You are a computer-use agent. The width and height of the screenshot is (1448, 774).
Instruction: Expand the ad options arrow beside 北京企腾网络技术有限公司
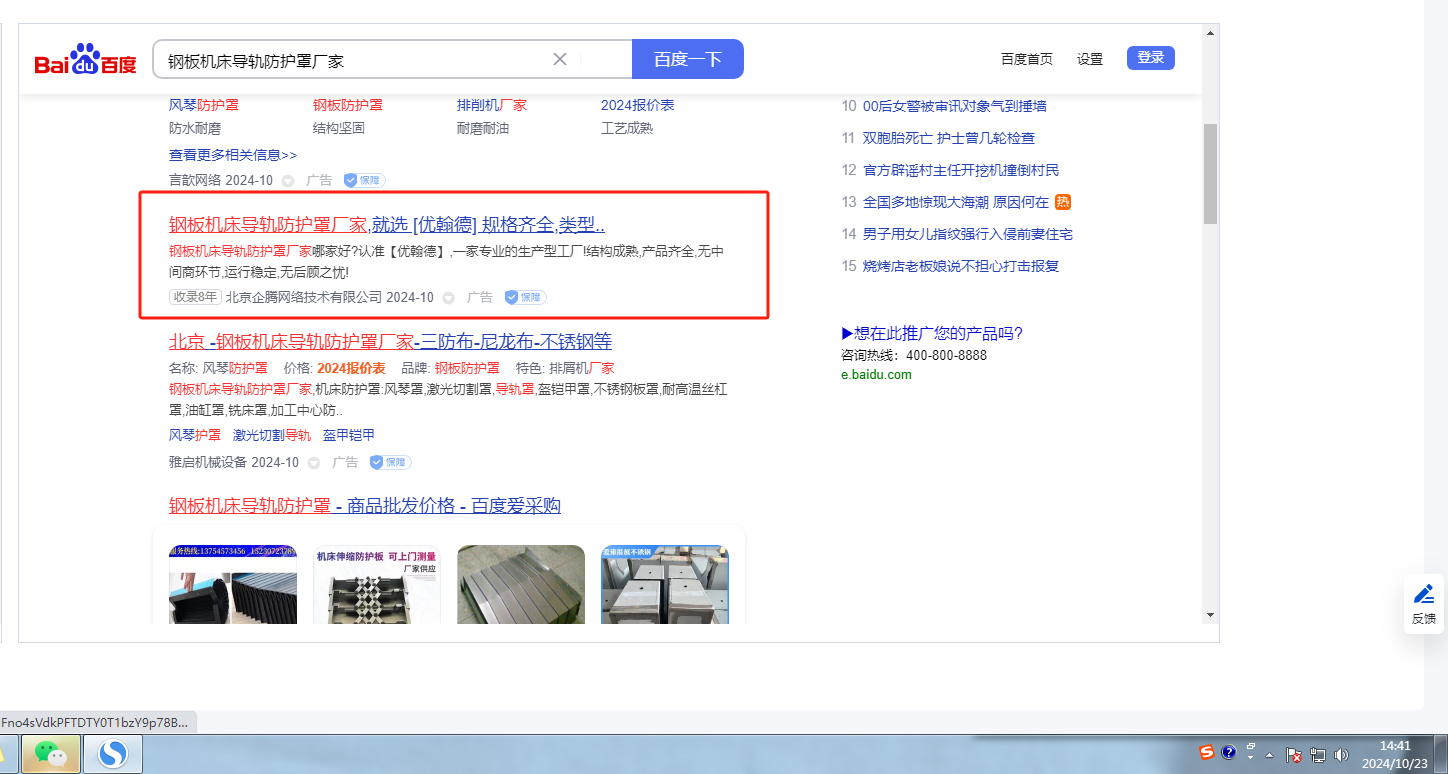pos(449,297)
